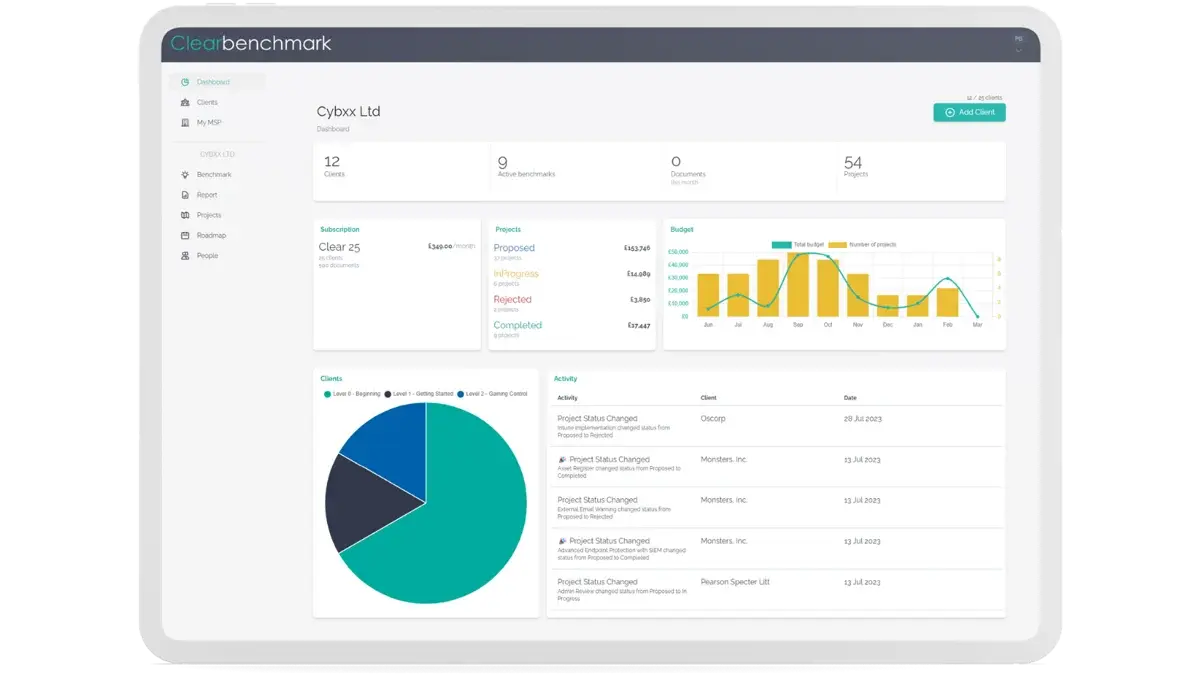The image size is (1200, 676).
Task: Click the £14,989 in-progress amount
Action: [x=639, y=274]
